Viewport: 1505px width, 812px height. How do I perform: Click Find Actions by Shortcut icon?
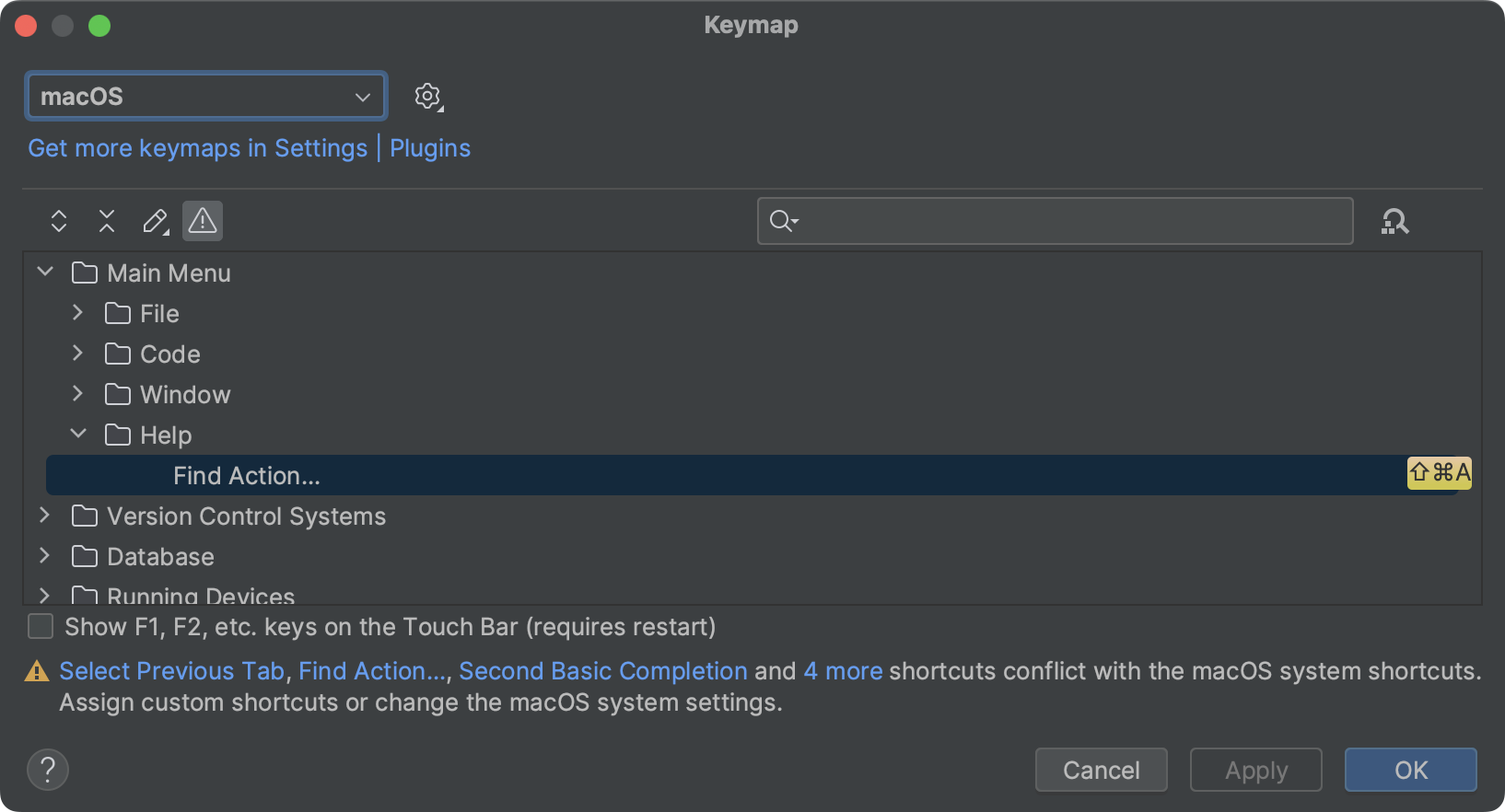[x=1394, y=221]
